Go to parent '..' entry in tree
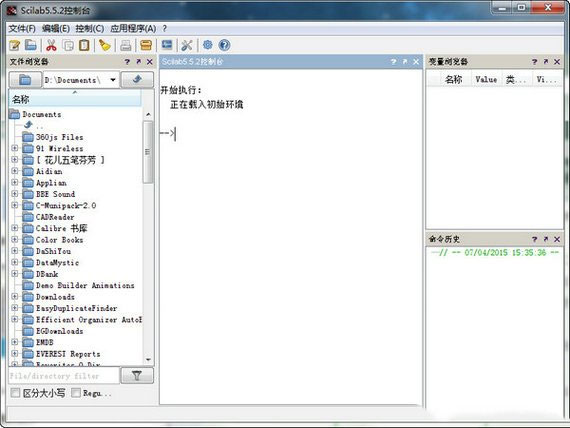This screenshot has height=428, width=570. (x=33, y=125)
